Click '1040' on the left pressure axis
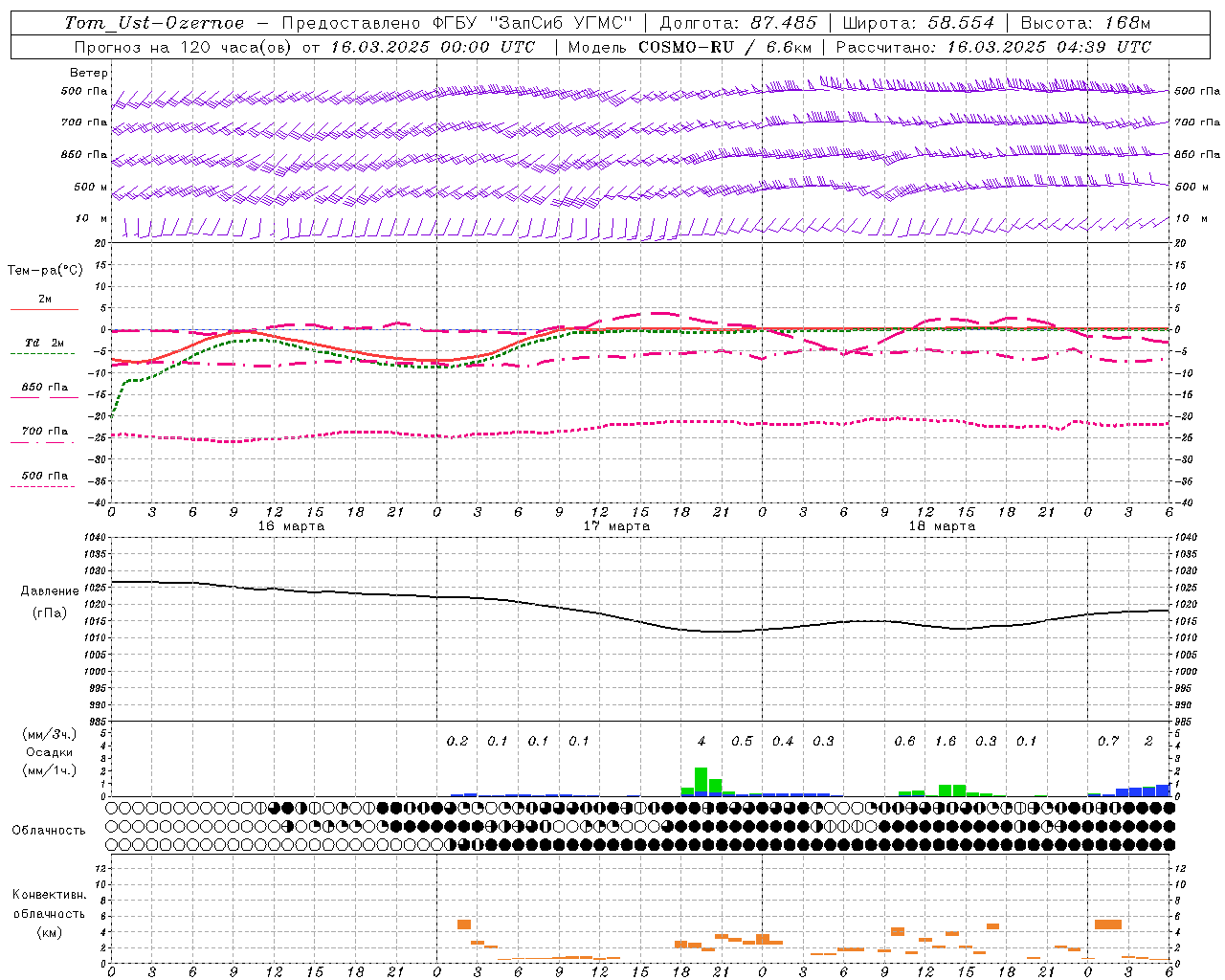1225x980 pixels. 95,538
